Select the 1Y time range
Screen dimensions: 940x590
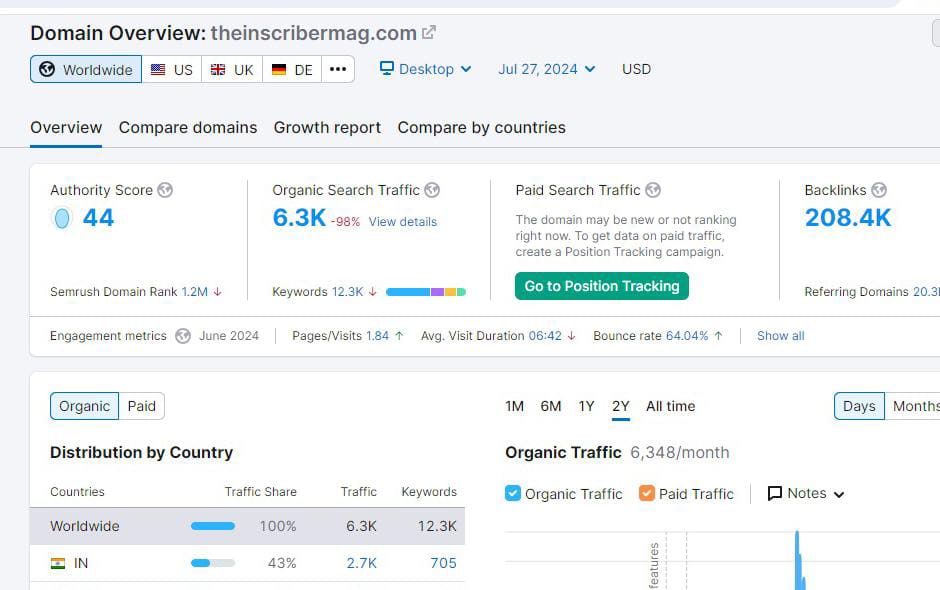(586, 407)
